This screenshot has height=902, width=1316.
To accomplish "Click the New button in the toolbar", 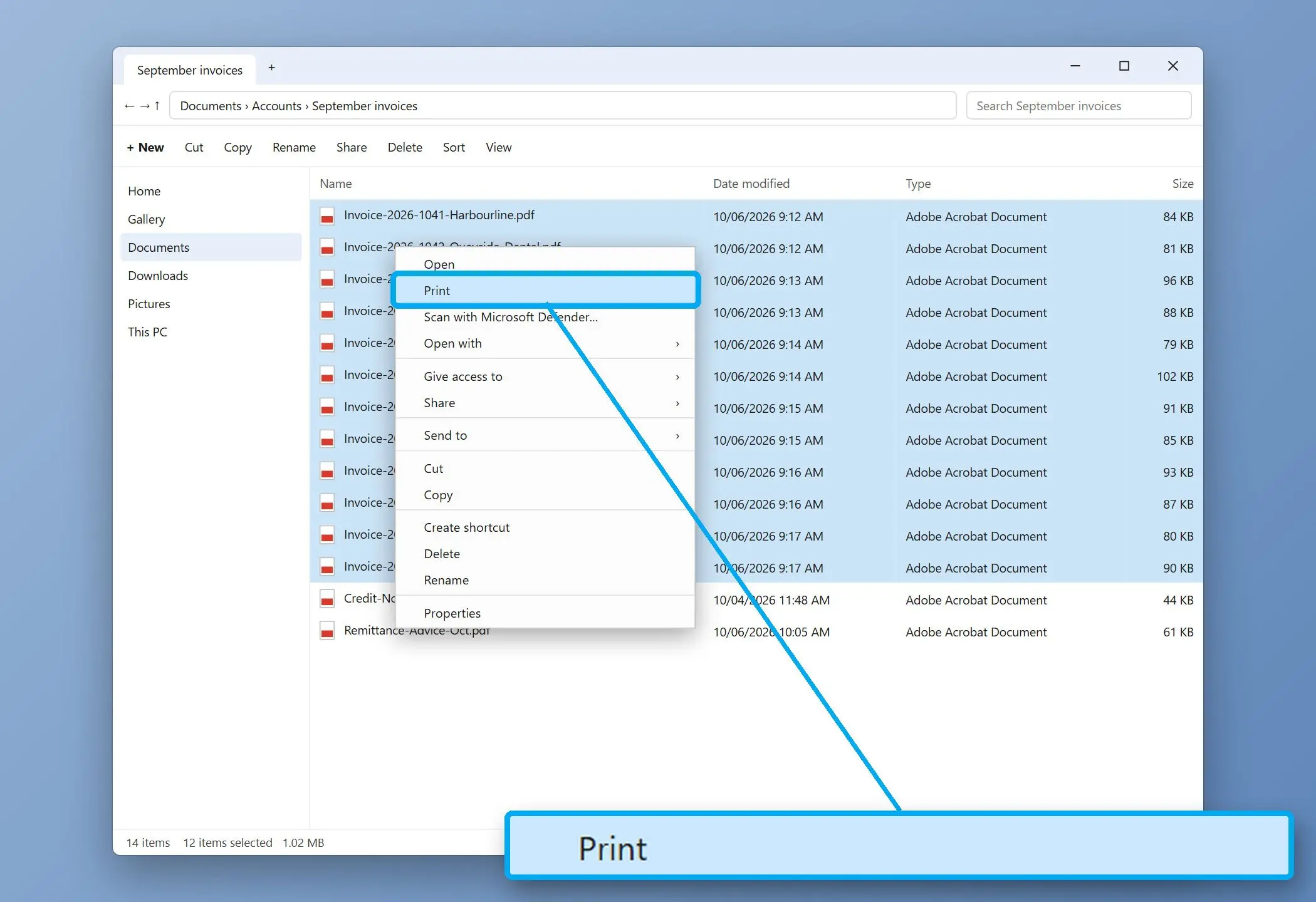I will tap(145, 147).
